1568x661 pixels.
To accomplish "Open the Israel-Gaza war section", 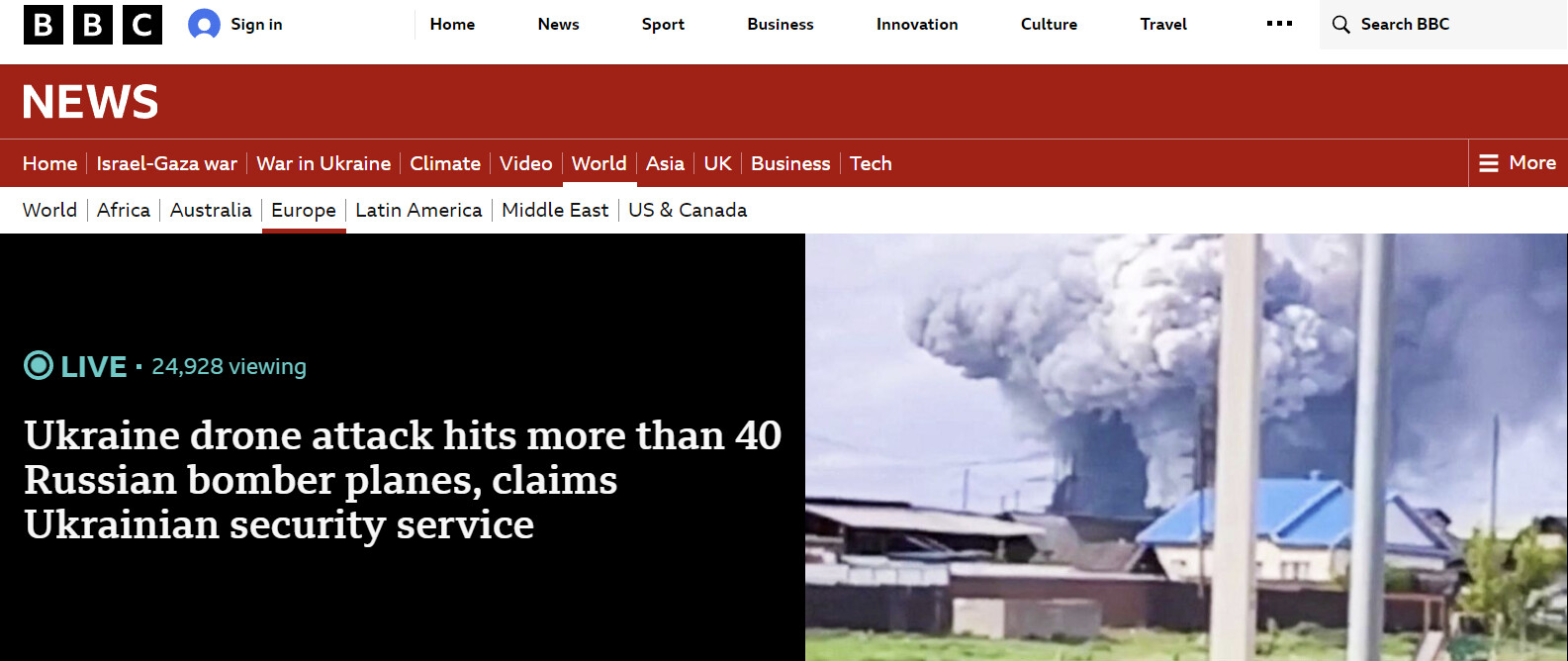I will [x=166, y=163].
